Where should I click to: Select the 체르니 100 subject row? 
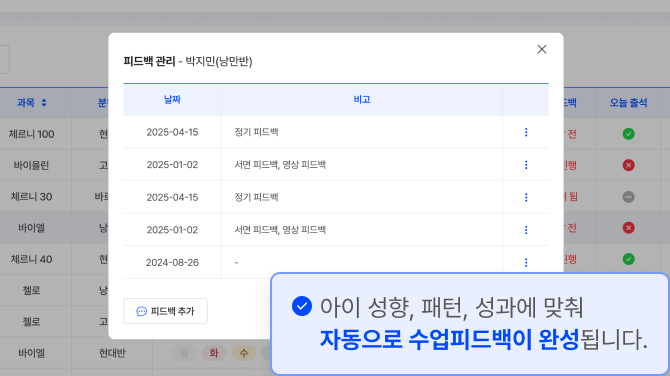tap(32, 134)
